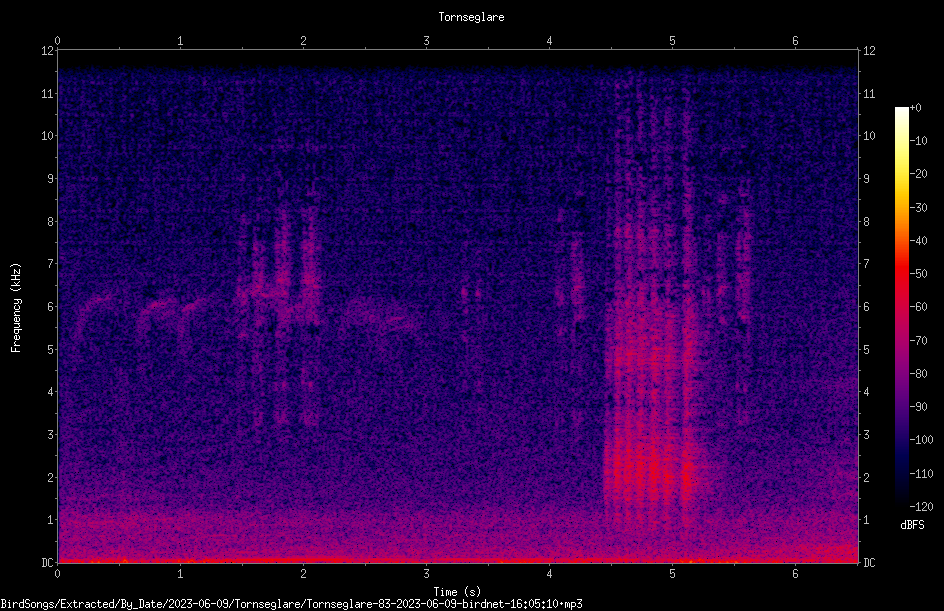Click the 3 tick on the right frequency axis
The width and height of the screenshot is (944, 611).
866,435
